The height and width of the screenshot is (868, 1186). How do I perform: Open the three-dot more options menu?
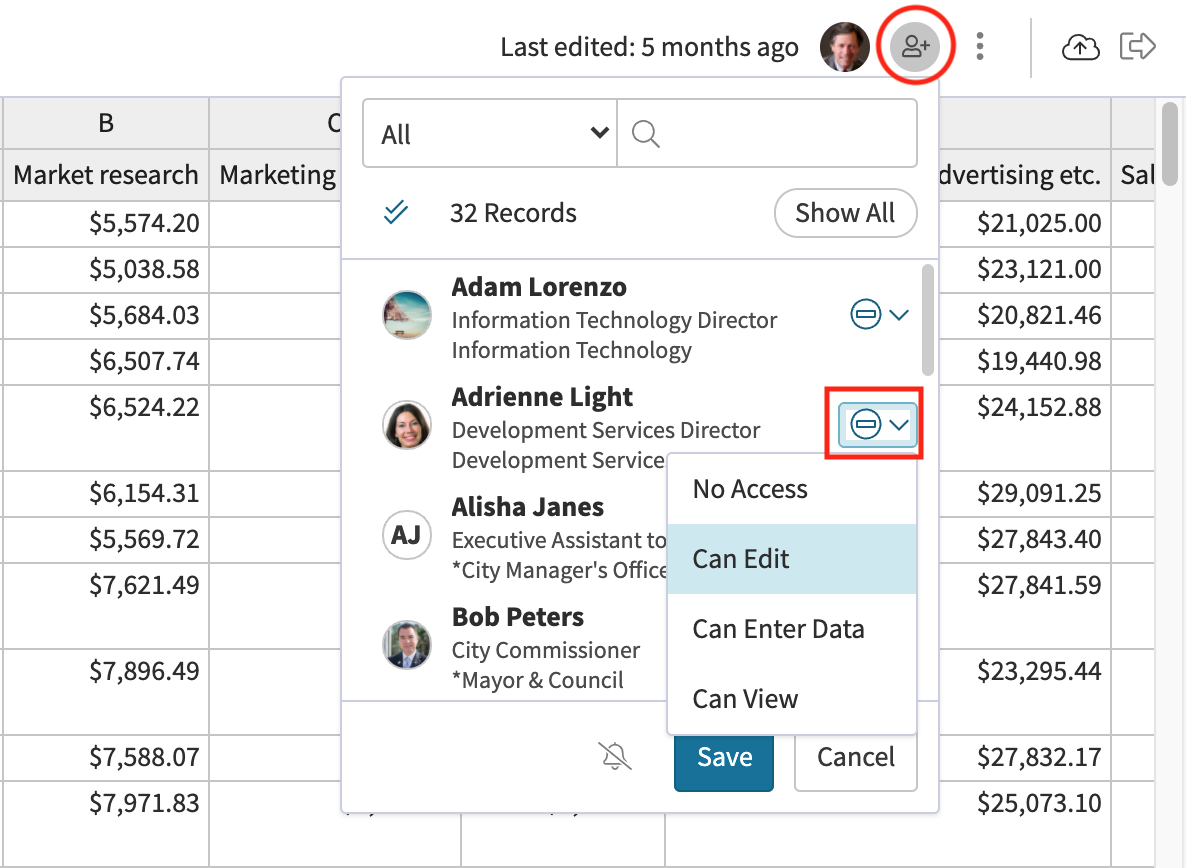point(980,46)
